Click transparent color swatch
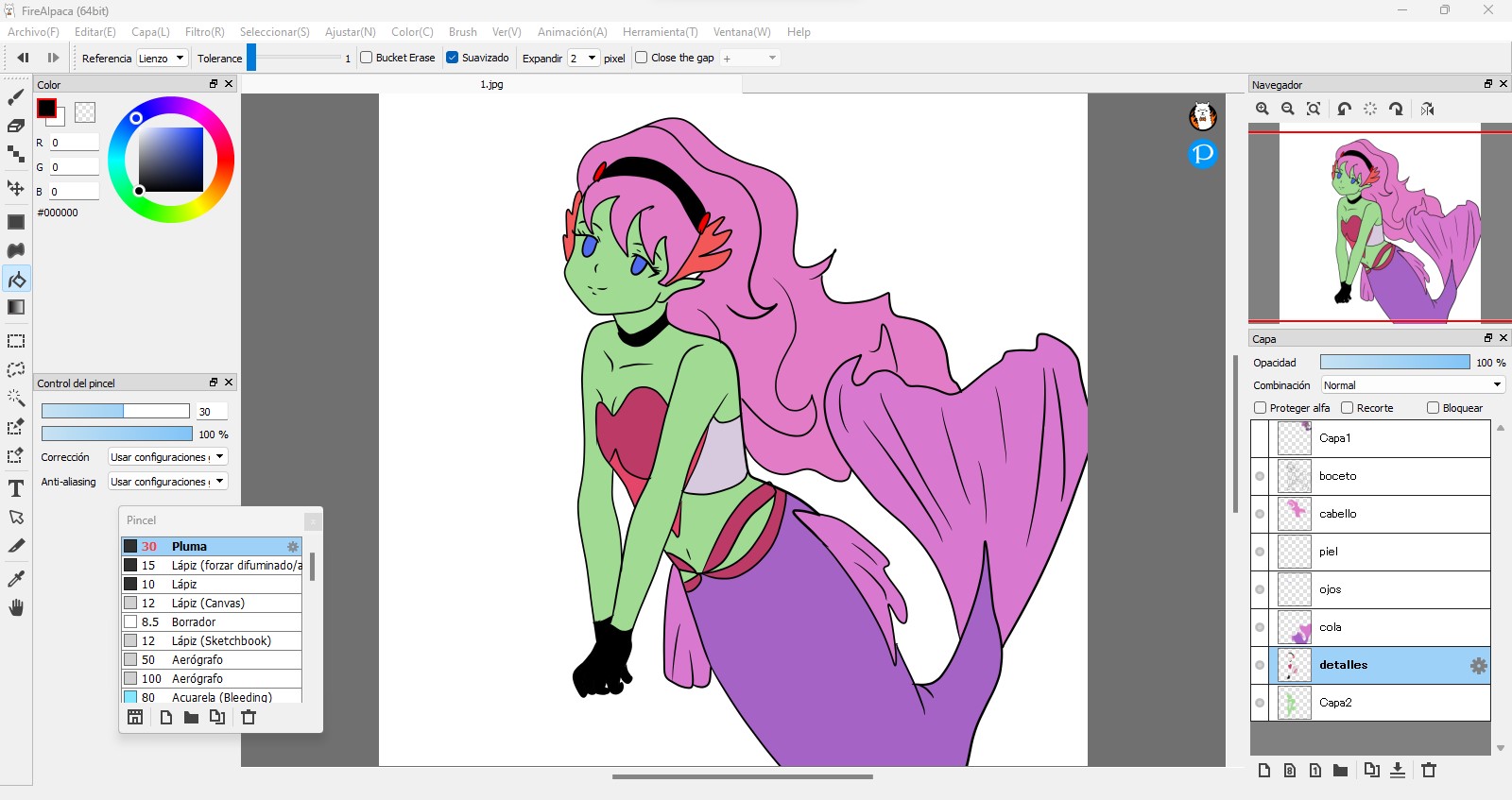This screenshot has height=800, width=1512. pos(85,112)
